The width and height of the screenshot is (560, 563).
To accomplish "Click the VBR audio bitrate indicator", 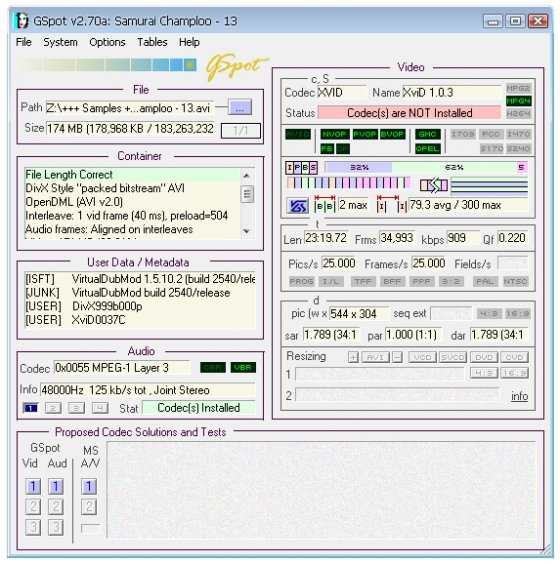I will click(243, 367).
